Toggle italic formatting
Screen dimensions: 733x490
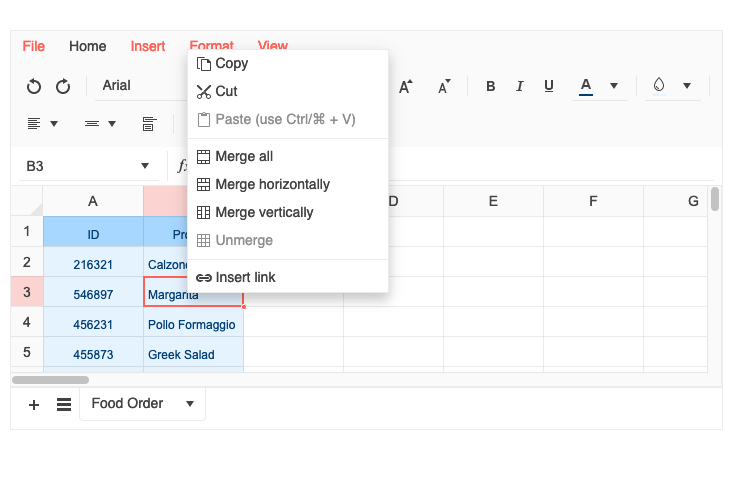[x=519, y=86]
